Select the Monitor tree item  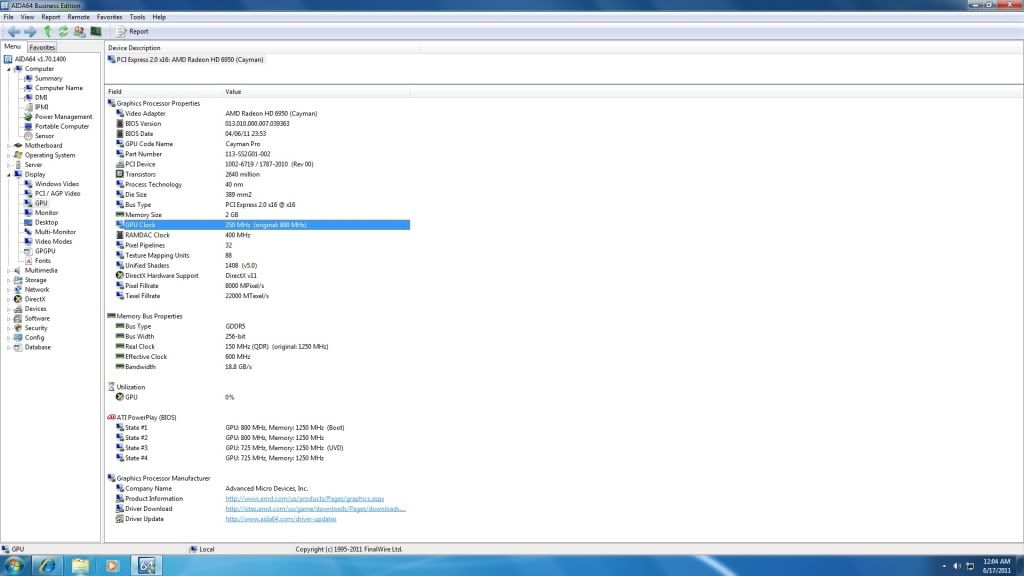point(46,213)
